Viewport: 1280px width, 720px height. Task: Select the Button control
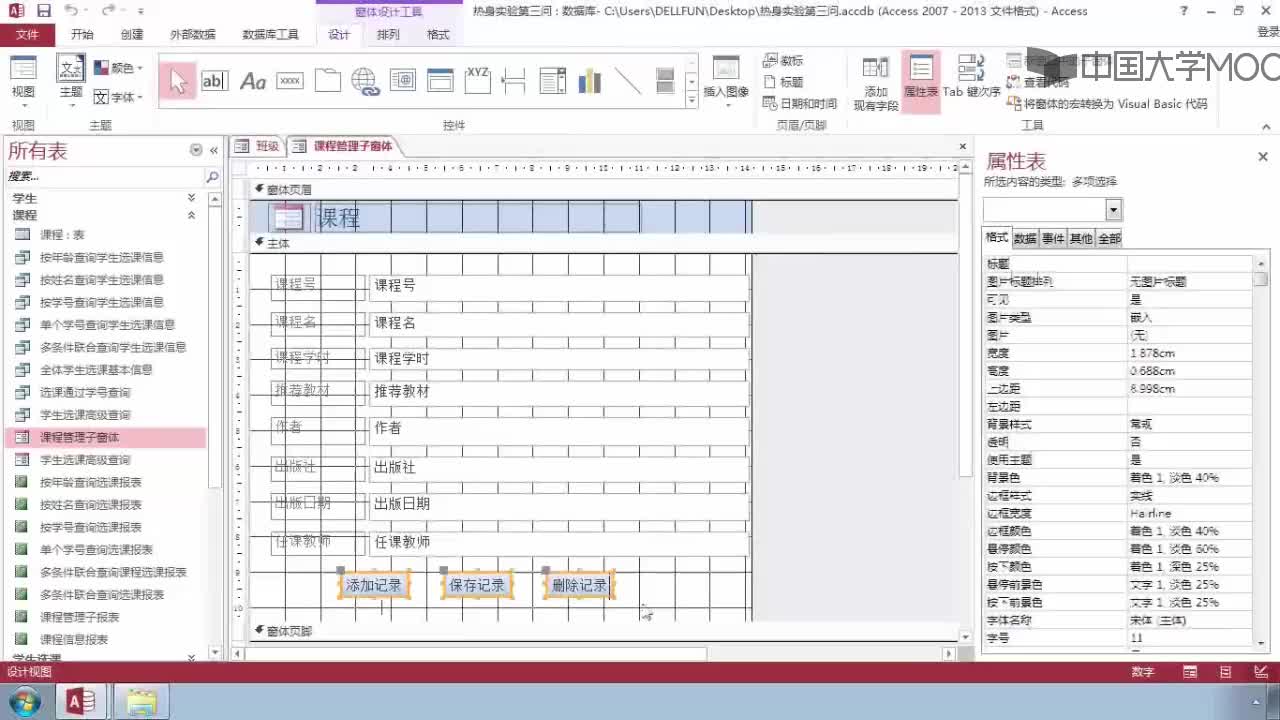(x=290, y=82)
